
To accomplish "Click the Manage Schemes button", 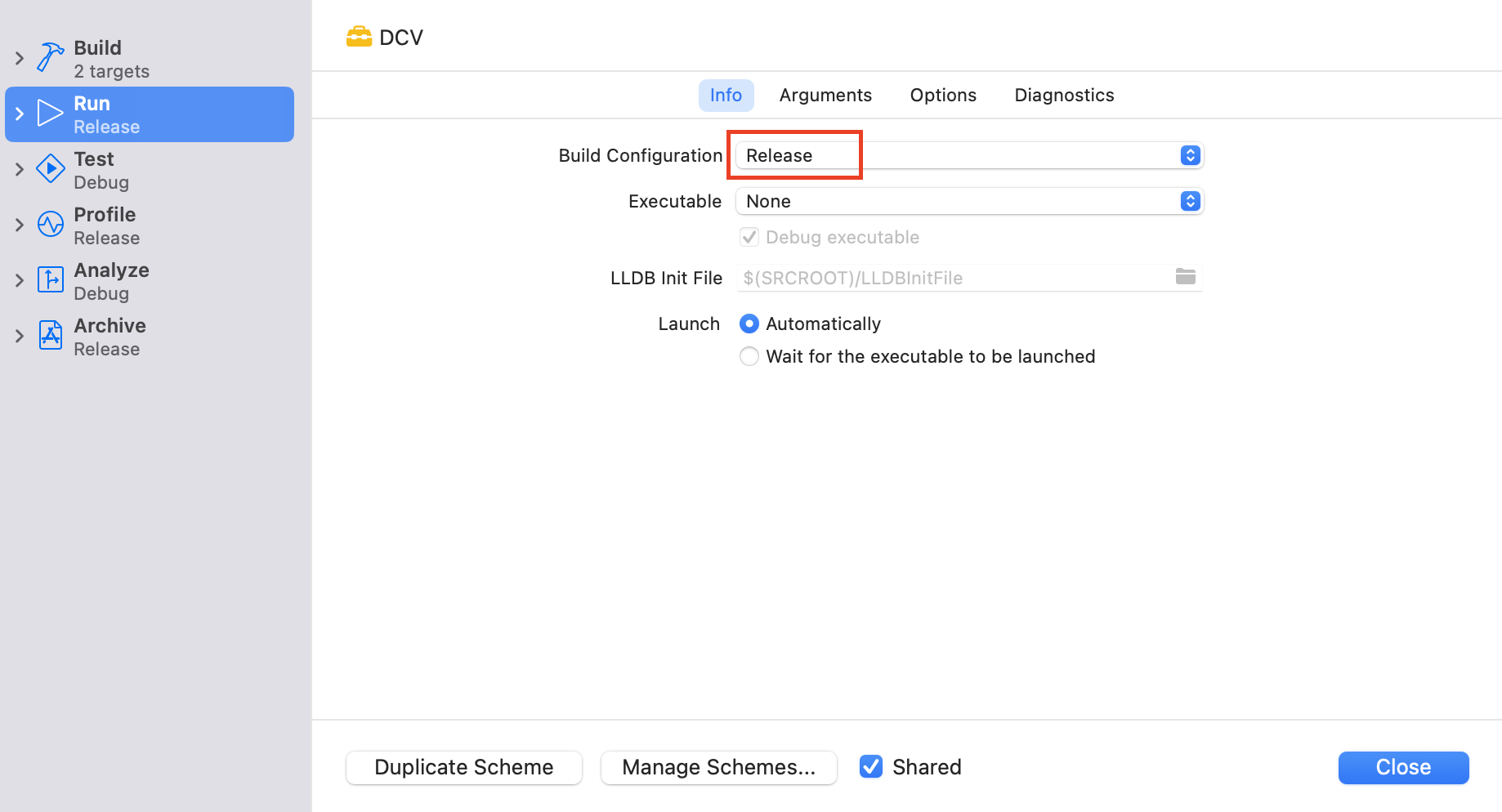I will (x=718, y=767).
